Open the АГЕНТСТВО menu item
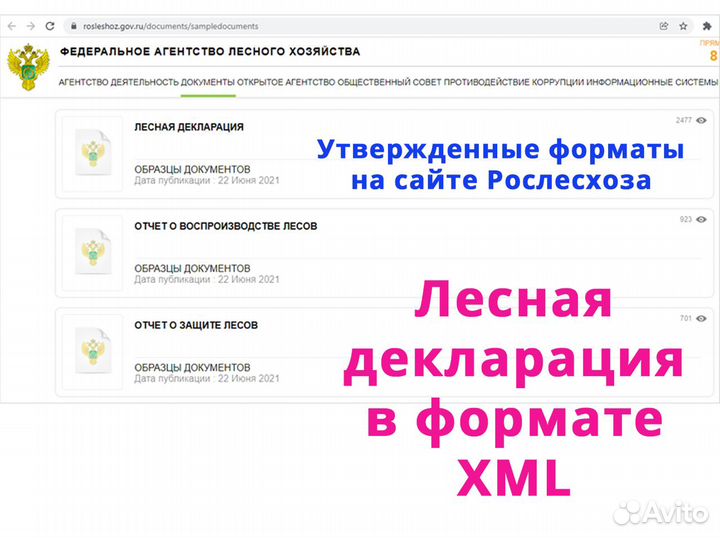720x538 pixels. (x=83, y=82)
